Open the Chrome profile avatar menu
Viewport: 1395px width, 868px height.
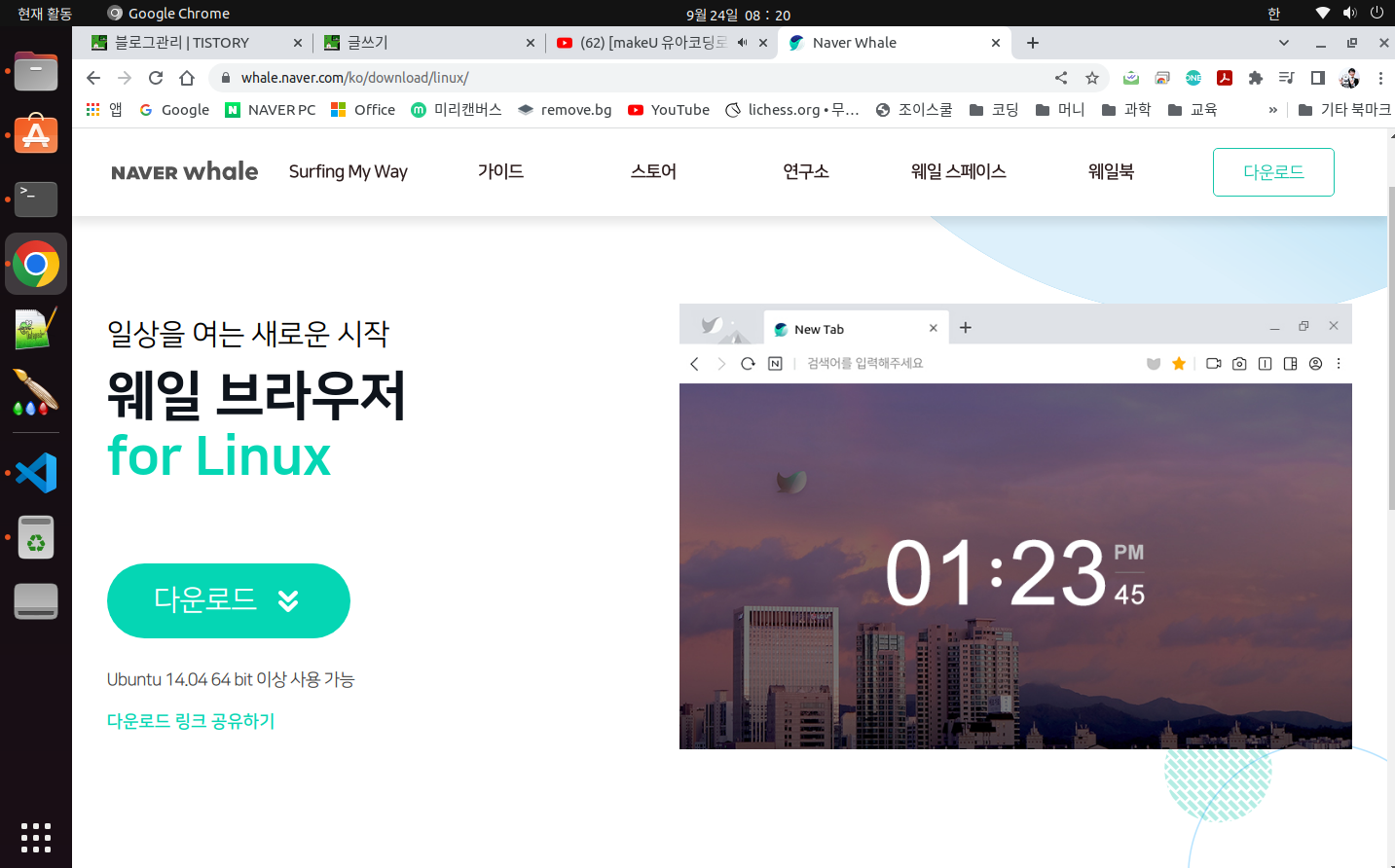(x=1349, y=78)
